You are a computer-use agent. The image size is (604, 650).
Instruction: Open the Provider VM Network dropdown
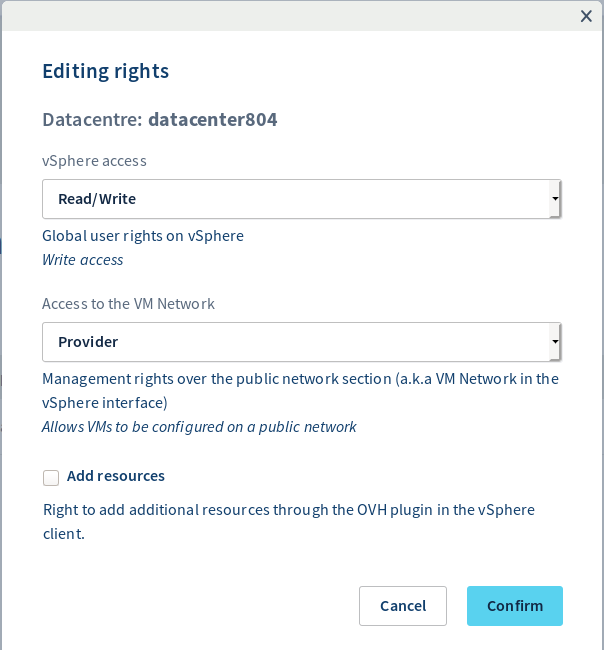click(300, 342)
